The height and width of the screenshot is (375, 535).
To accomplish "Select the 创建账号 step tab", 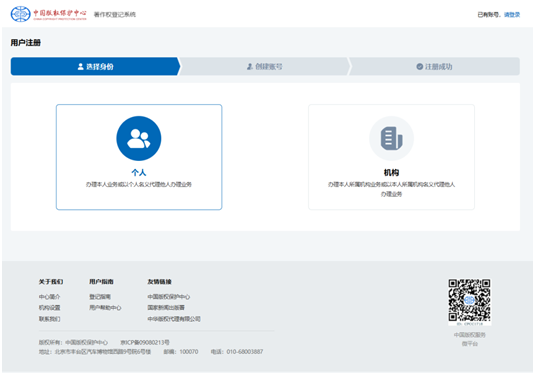I will tap(264, 66).
